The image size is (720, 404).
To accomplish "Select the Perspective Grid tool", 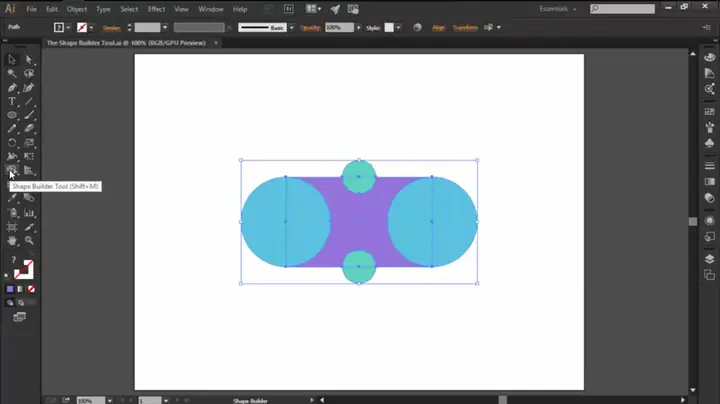I will pyautogui.click(x=29, y=170).
